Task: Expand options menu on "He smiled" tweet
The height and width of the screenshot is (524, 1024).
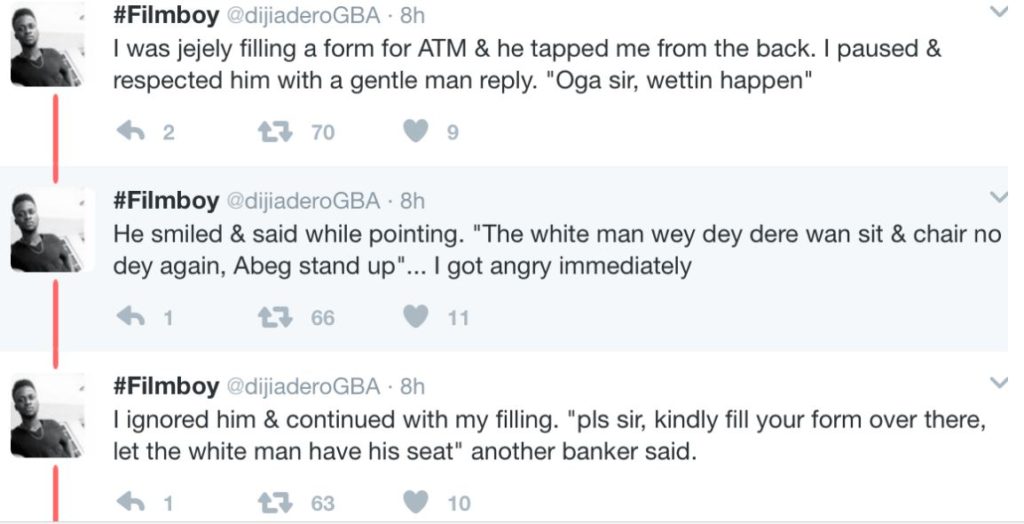Action: [x=997, y=197]
